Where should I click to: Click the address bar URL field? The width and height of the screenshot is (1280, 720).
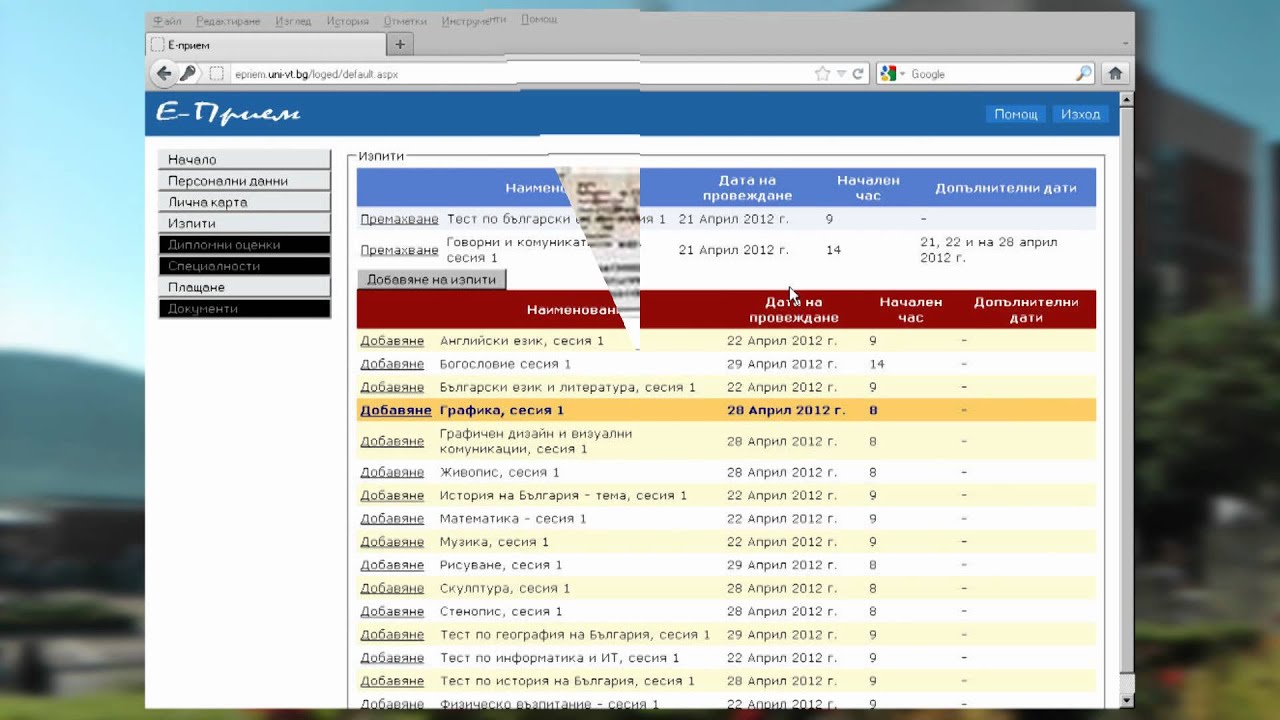pos(520,73)
